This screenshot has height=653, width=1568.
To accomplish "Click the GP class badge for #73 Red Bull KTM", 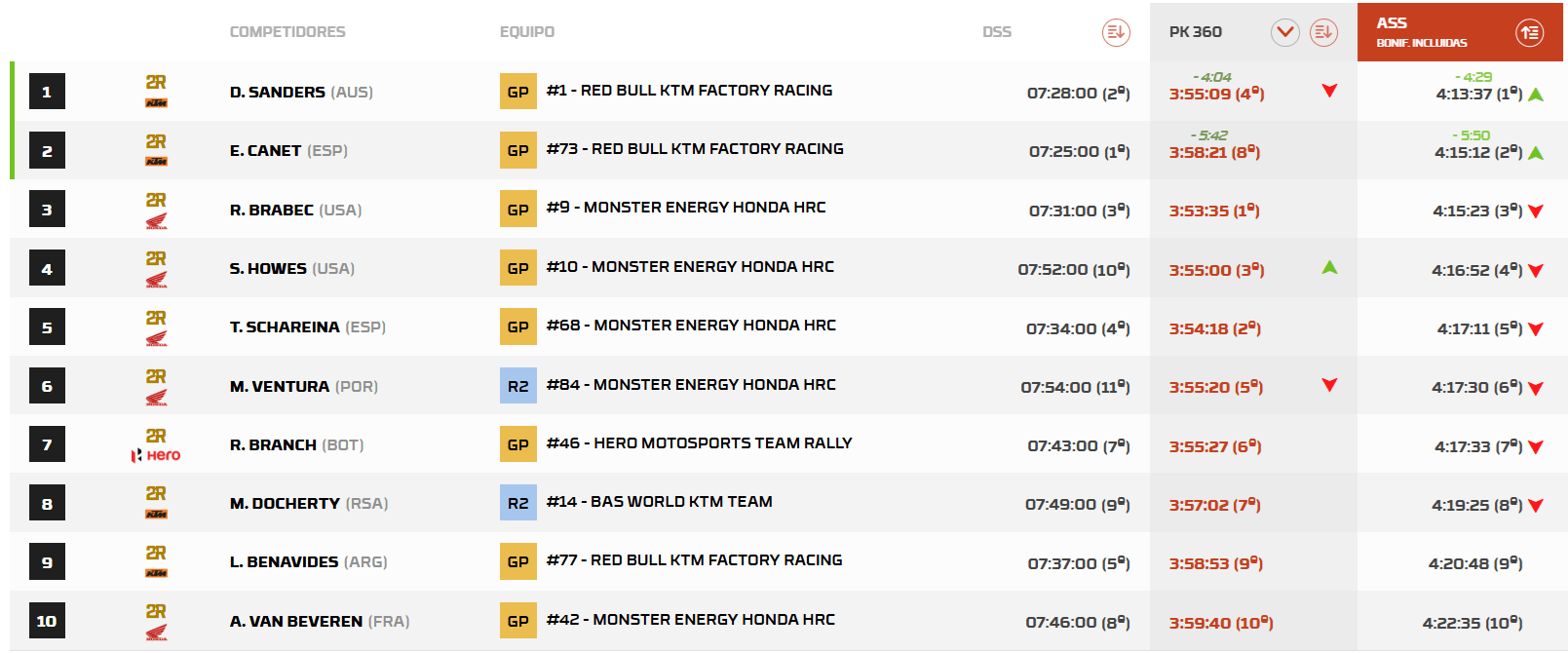I will [518, 150].
